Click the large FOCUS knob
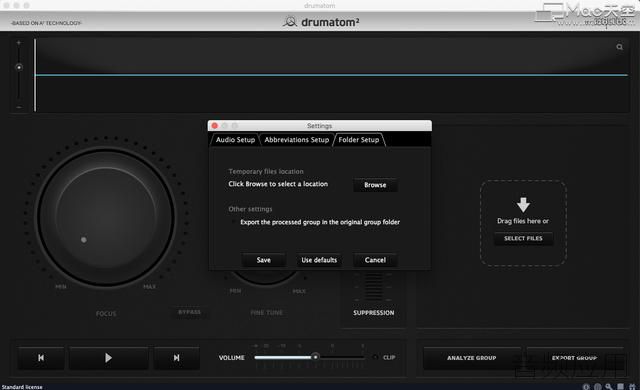 (106, 217)
